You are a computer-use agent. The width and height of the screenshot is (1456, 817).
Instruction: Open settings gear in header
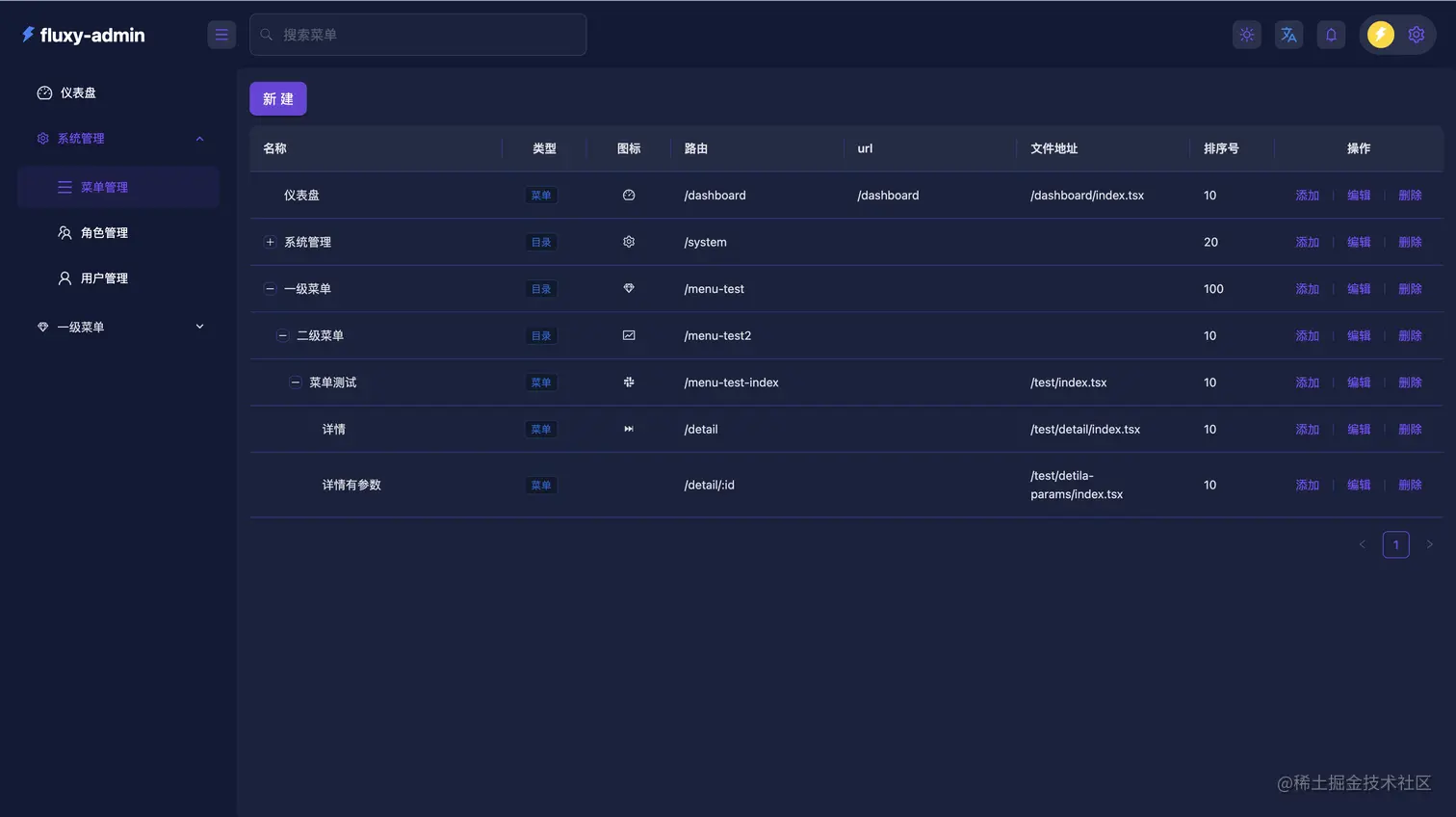click(x=1417, y=35)
